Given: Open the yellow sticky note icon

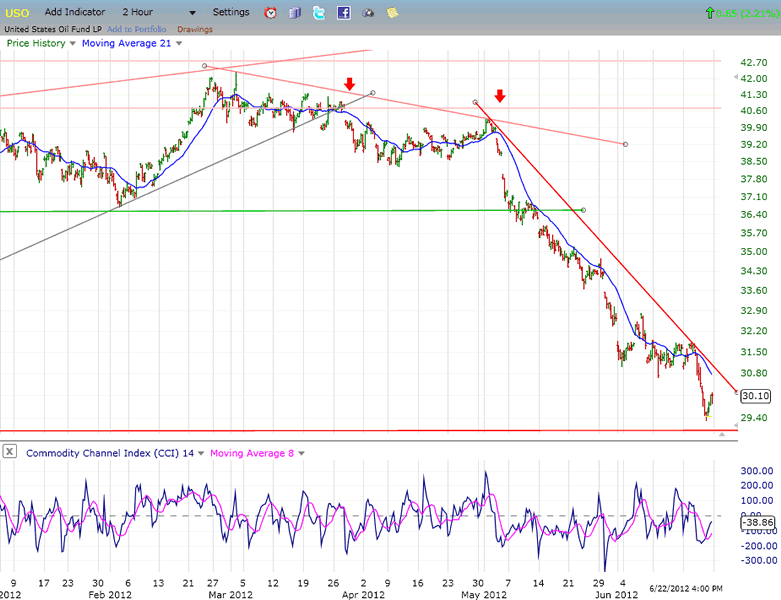Looking at the screenshot, I should tap(392, 13).
